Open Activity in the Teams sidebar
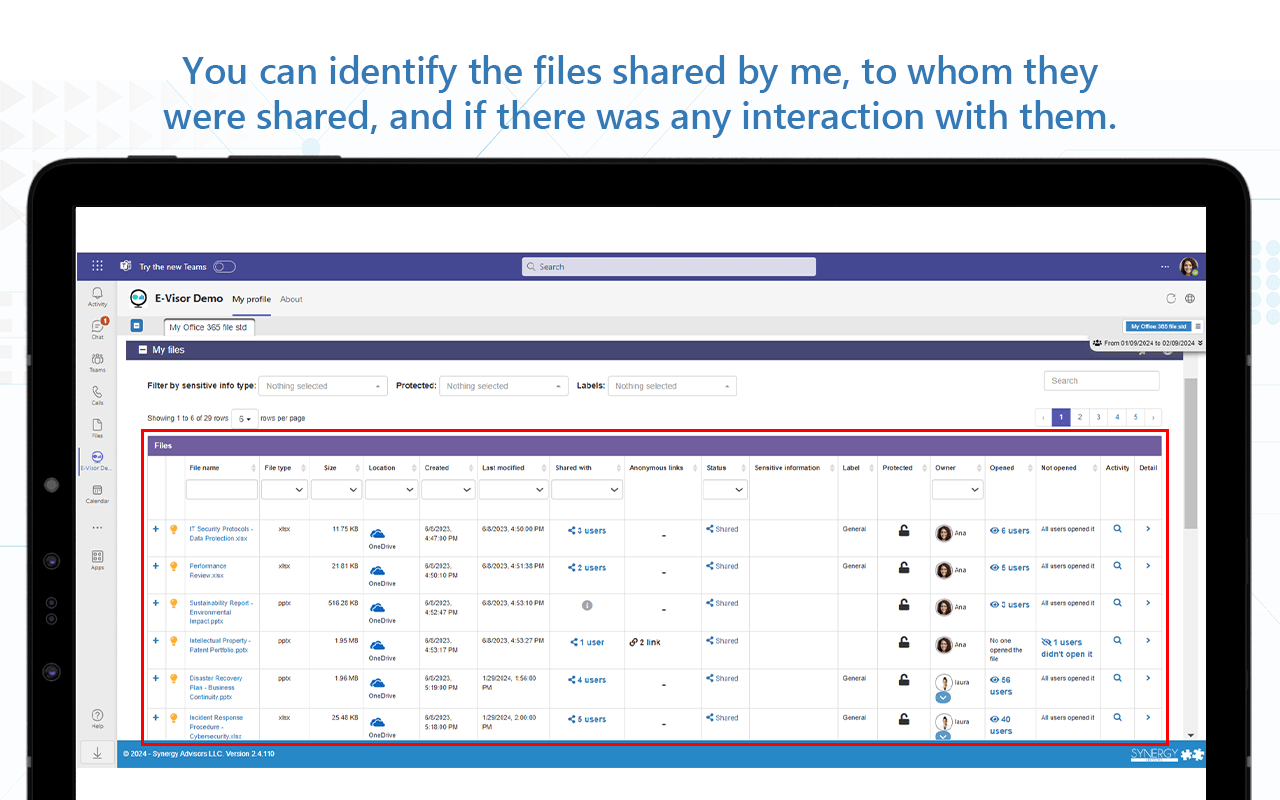 click(97, 296)
